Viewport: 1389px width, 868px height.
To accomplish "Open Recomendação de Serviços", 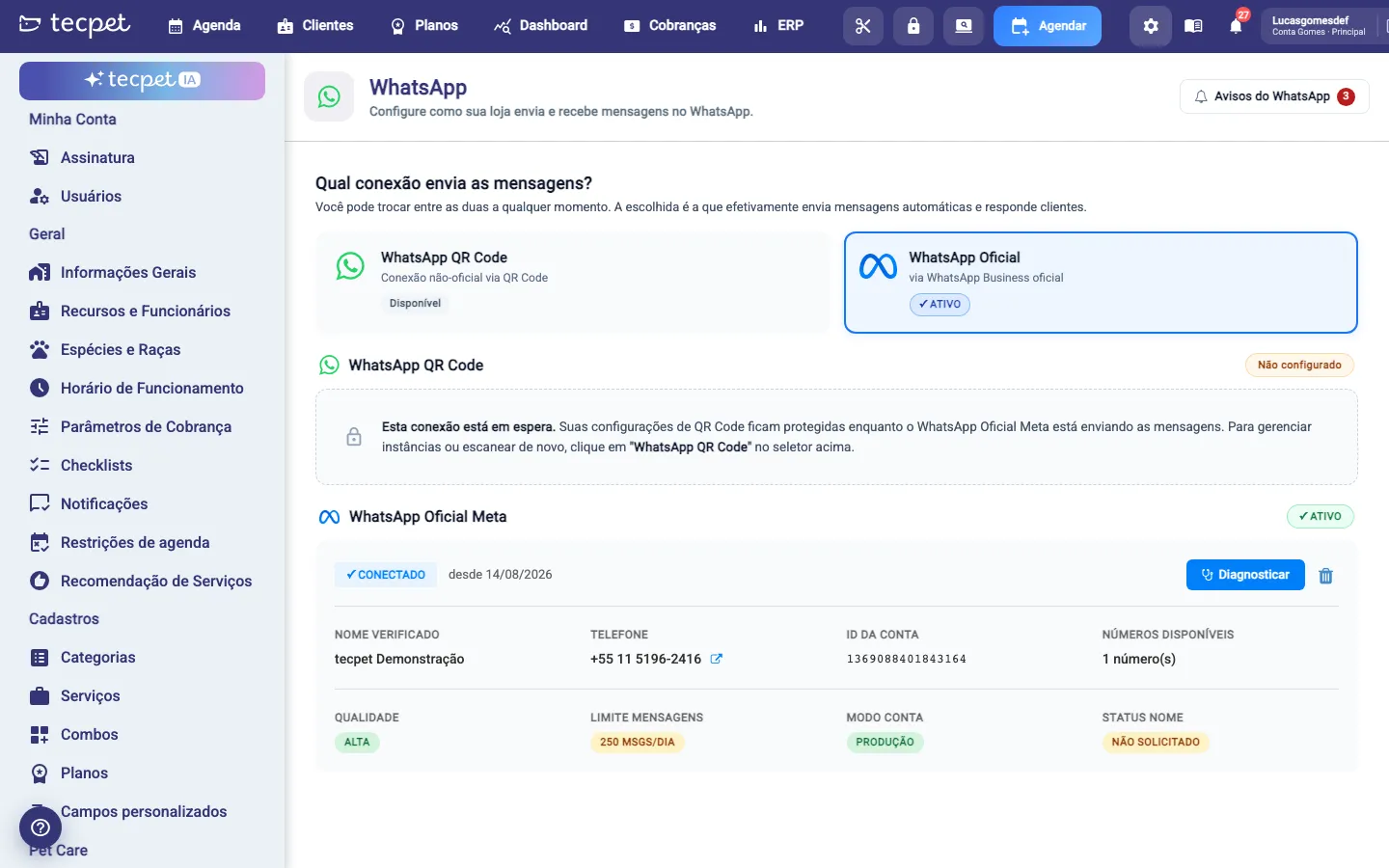I will pos(142,581).
